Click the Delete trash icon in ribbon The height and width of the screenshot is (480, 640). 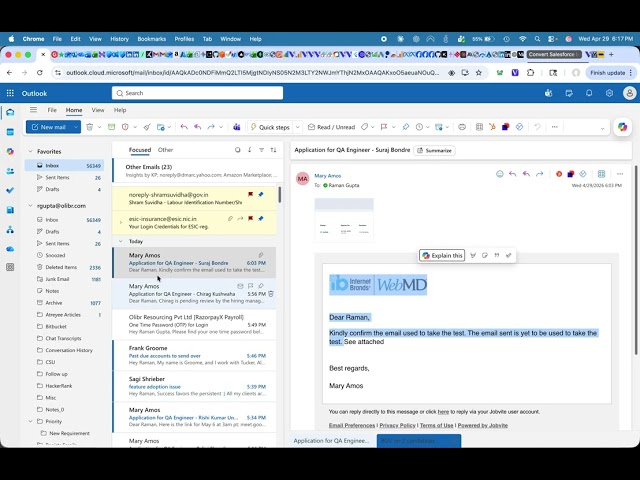89,127
